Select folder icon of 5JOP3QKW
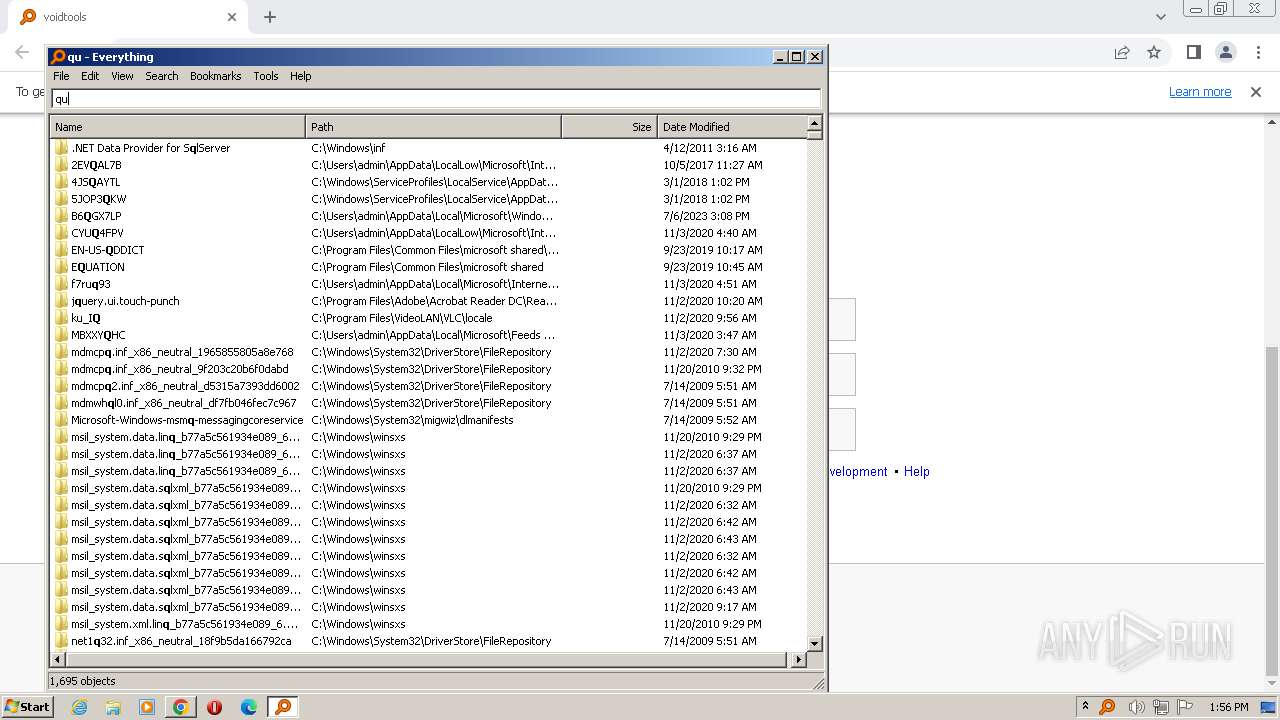1280x720 pixels. pyautogui.click(x=62, y=199)
